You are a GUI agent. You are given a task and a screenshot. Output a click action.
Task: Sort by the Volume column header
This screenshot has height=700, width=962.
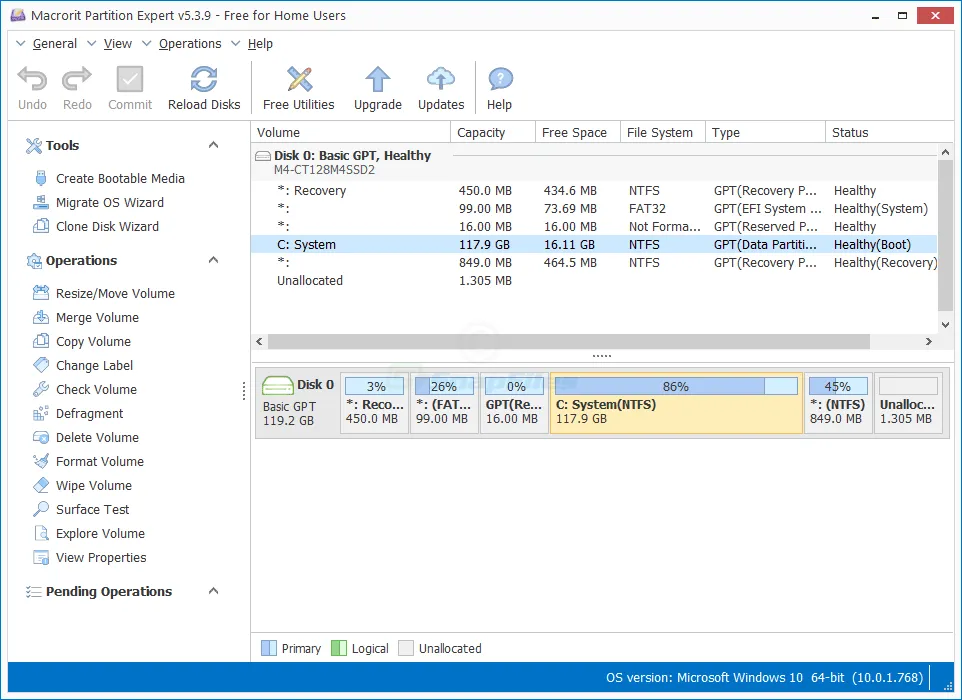pos(351,133)
